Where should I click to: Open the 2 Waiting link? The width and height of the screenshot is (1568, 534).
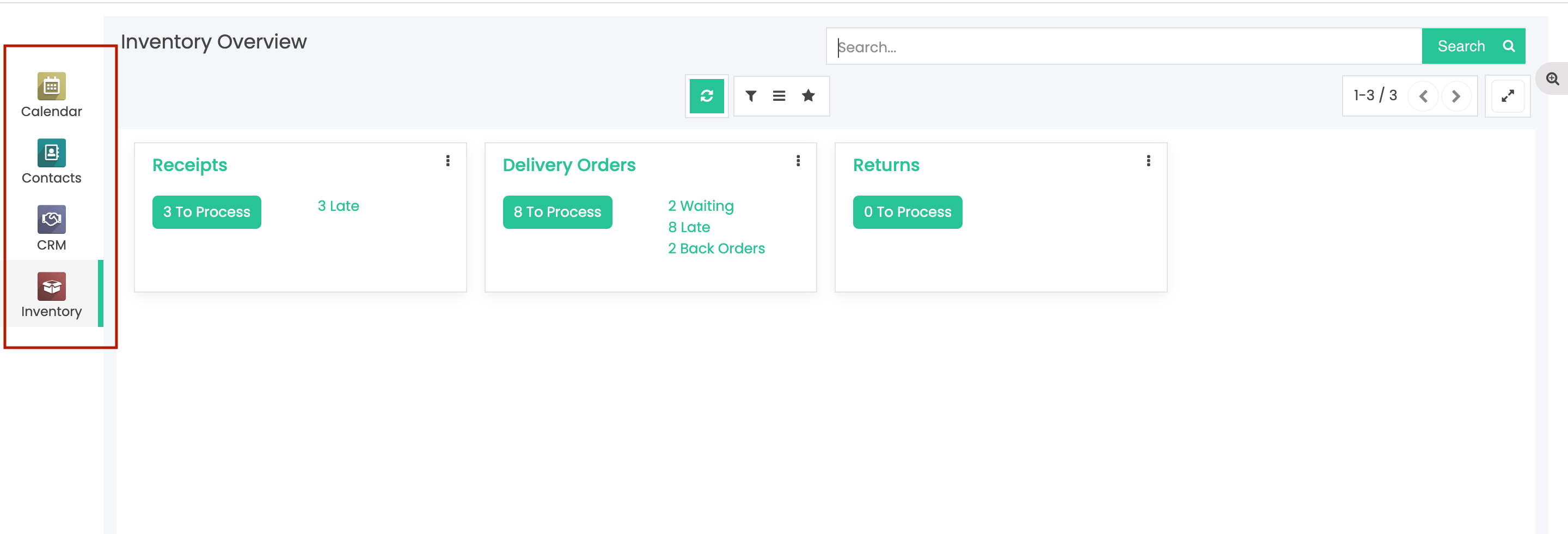pos(701,206)
